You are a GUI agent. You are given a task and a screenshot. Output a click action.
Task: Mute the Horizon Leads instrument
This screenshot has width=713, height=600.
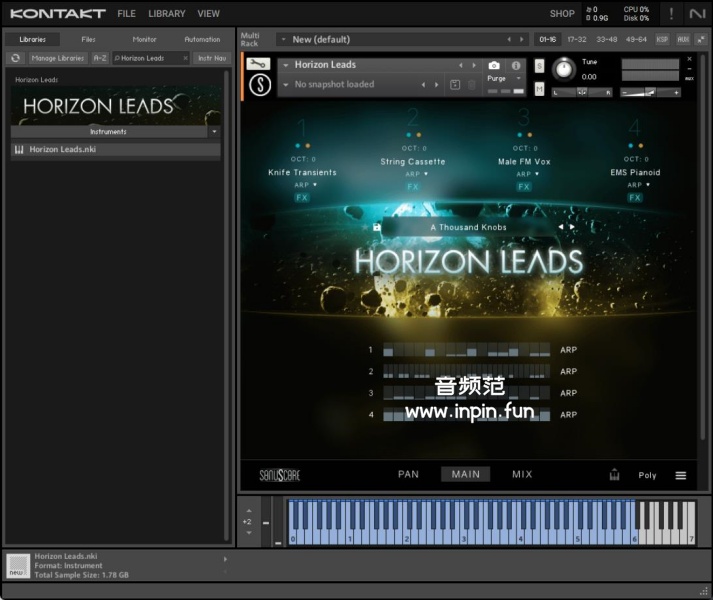(x=539, y=89)
